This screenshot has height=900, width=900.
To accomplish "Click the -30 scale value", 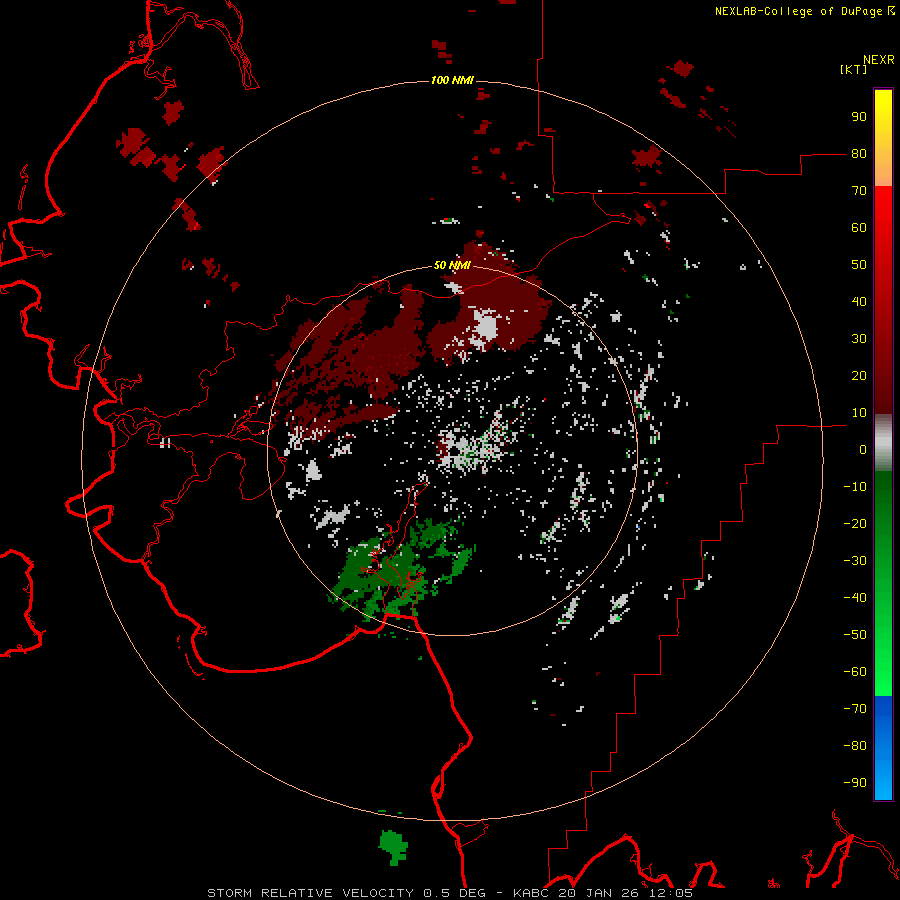I will (855, 561).
